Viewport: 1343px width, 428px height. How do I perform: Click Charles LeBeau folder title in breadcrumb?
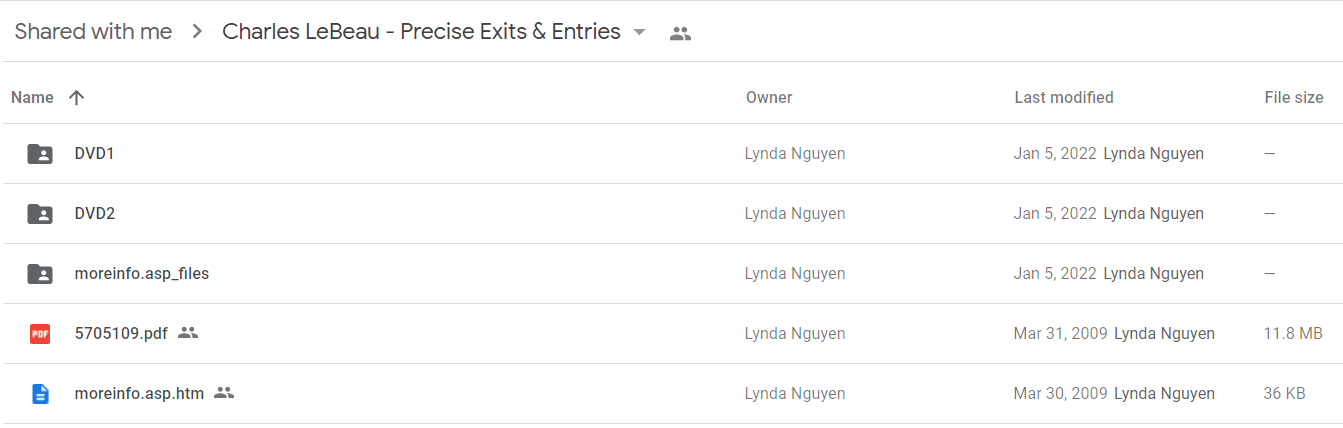click(x=421, y=32)
